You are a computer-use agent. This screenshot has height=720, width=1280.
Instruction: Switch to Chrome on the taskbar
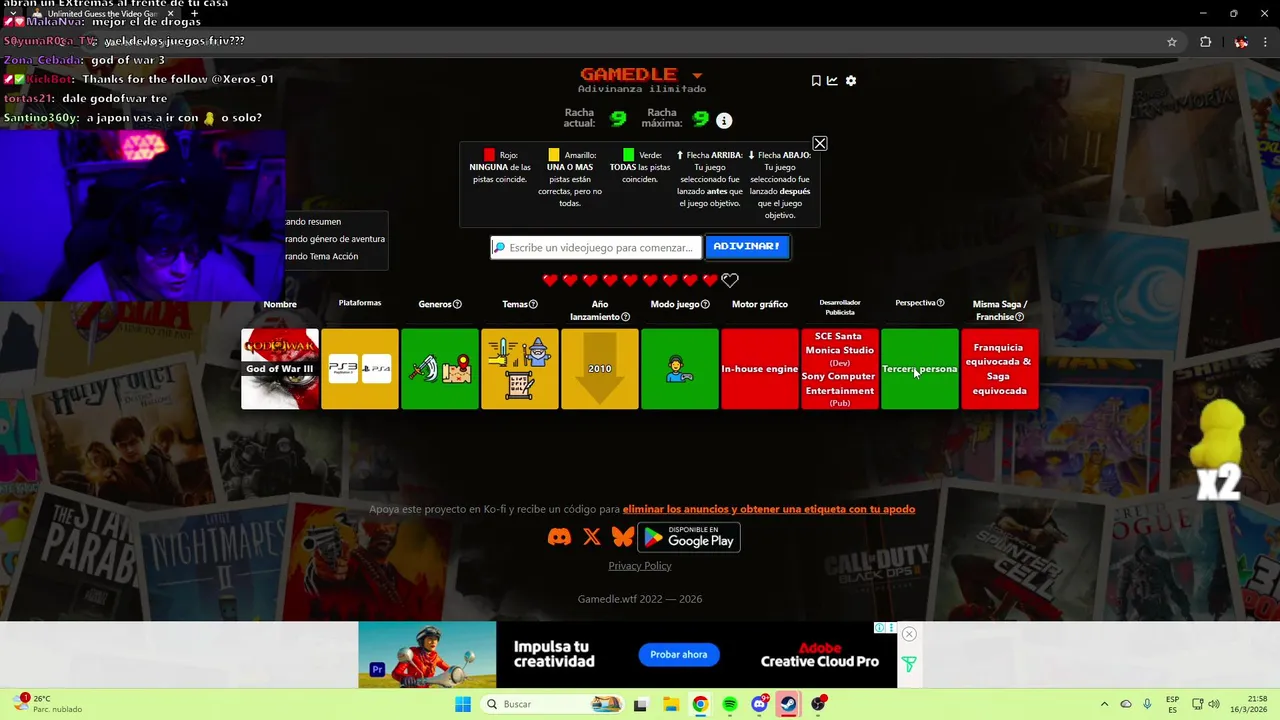[x=700, y=704]
